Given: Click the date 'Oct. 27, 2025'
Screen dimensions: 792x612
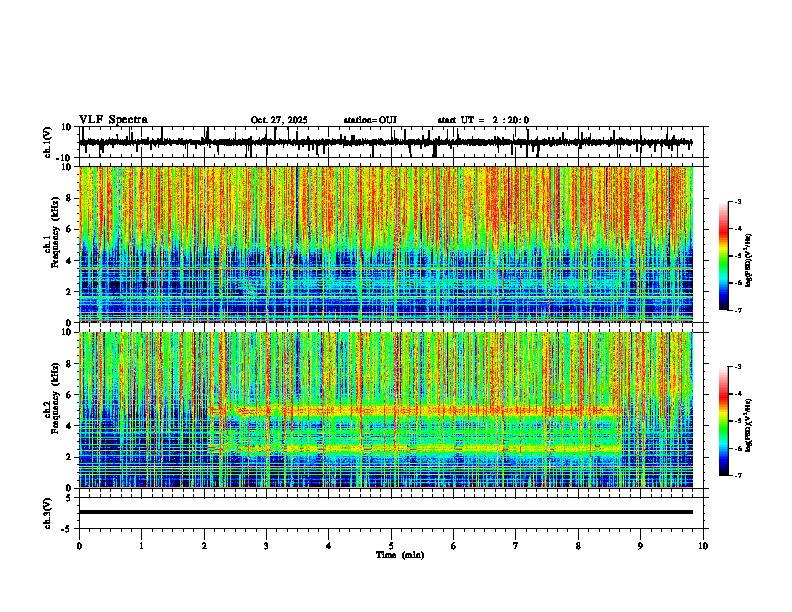Looking at the screenshot, I should click(279, 120).
